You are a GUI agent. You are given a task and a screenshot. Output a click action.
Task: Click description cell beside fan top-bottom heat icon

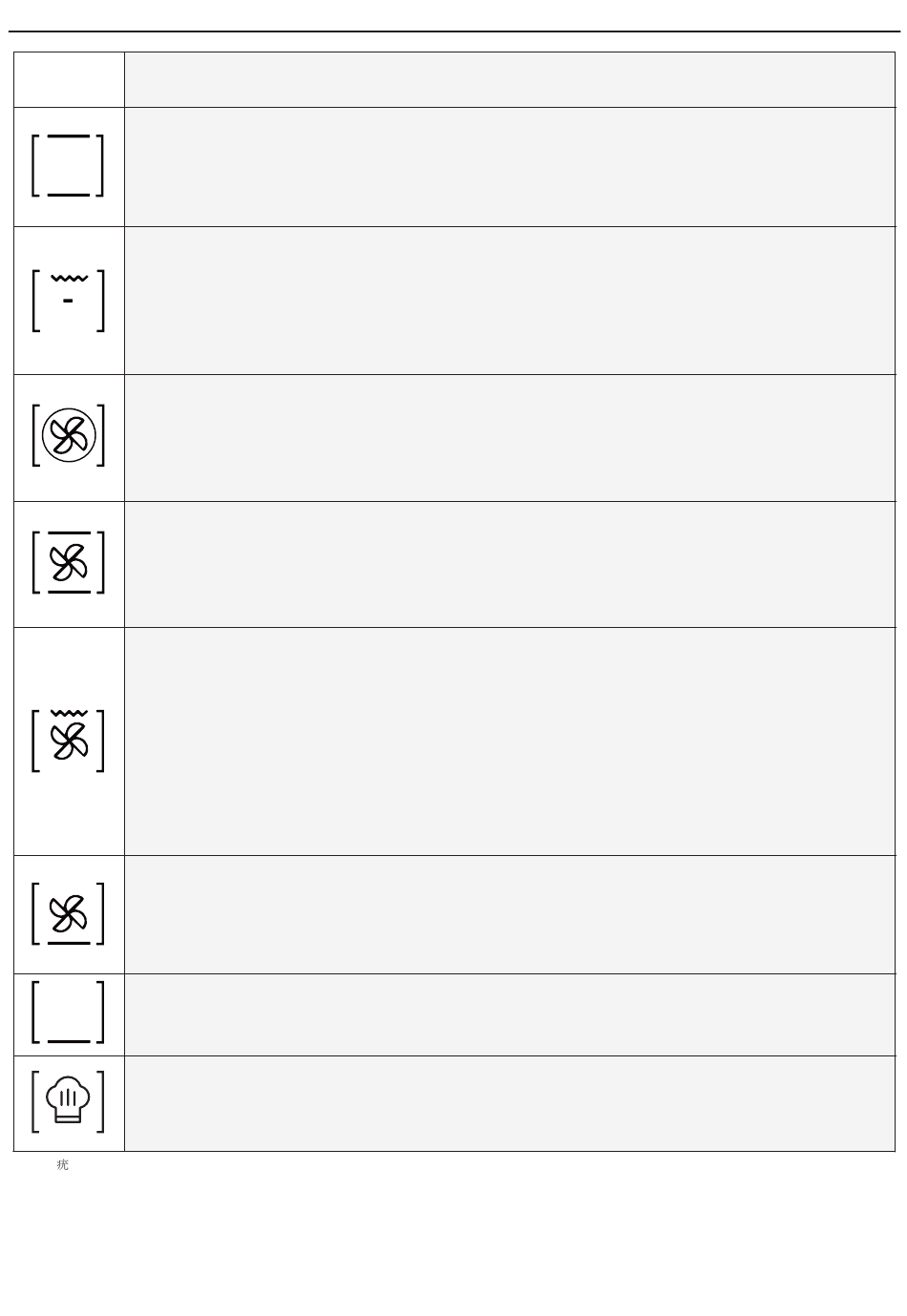509,564
